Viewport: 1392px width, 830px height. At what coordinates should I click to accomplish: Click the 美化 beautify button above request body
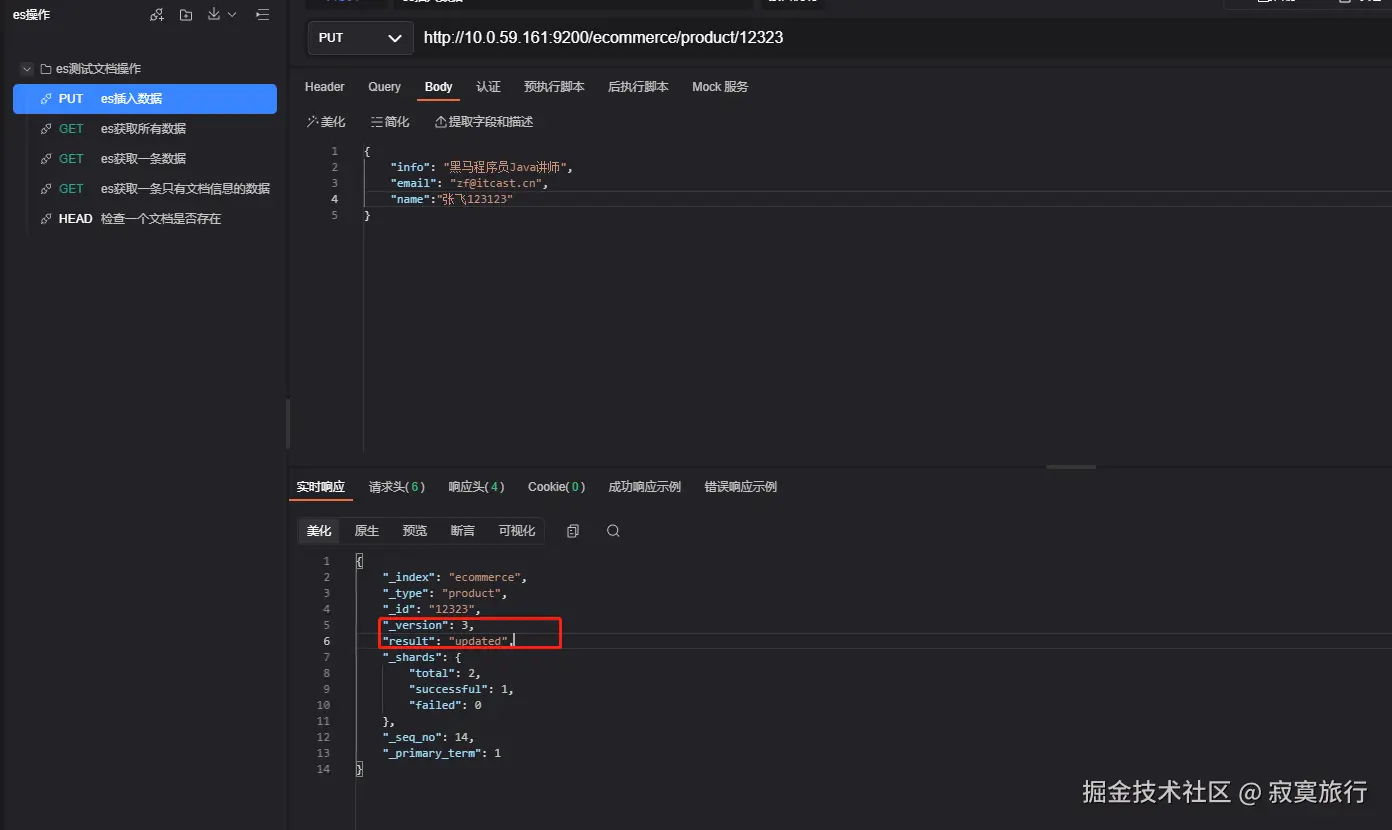[x=326, y=122]
